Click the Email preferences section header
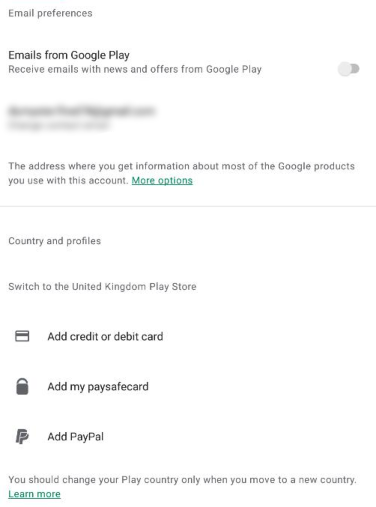Screen dimensions: 376x507 tap(50, 13)
